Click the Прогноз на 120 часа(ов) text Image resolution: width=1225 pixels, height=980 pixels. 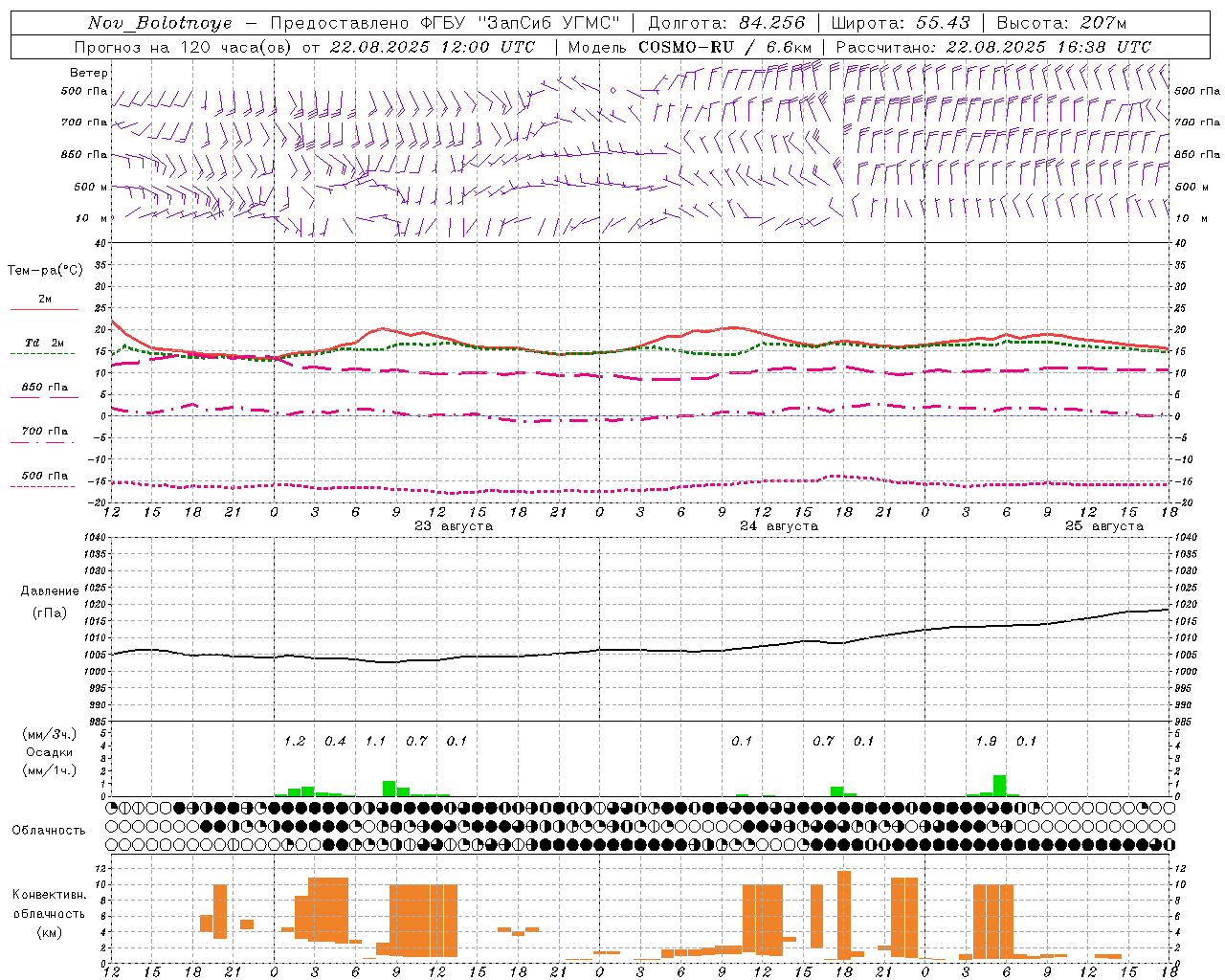click(184, 47)
